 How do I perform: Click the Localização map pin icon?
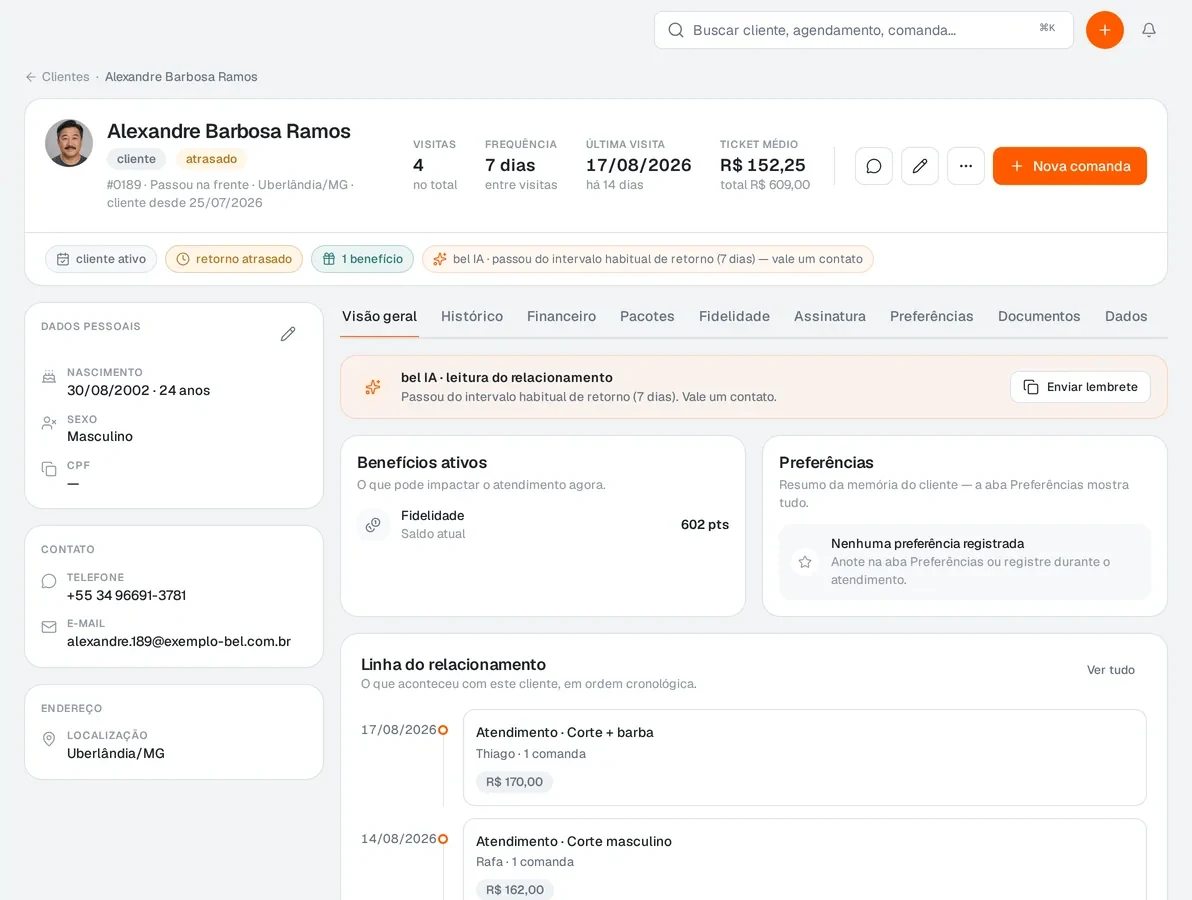[x=49, y=739]
